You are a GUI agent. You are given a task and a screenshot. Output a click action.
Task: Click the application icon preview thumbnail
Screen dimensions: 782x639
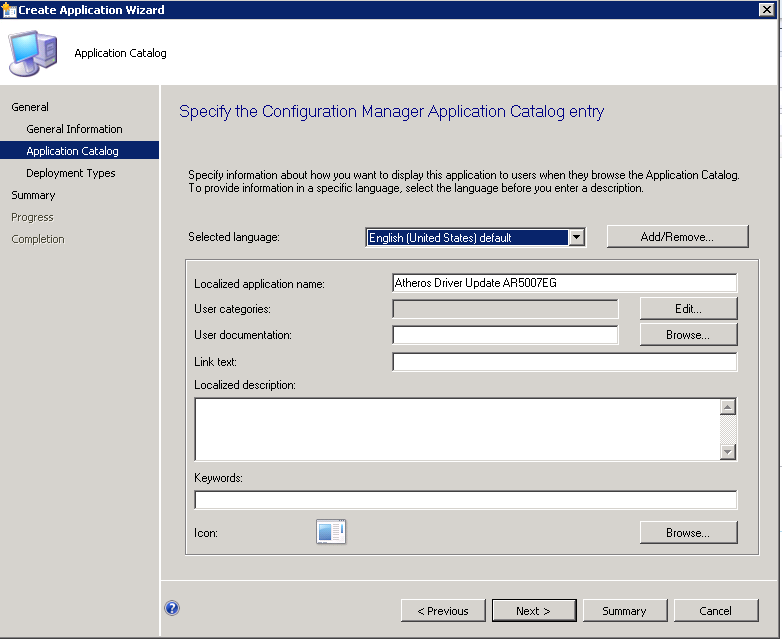pyautogui.click(x=330, y=532)
